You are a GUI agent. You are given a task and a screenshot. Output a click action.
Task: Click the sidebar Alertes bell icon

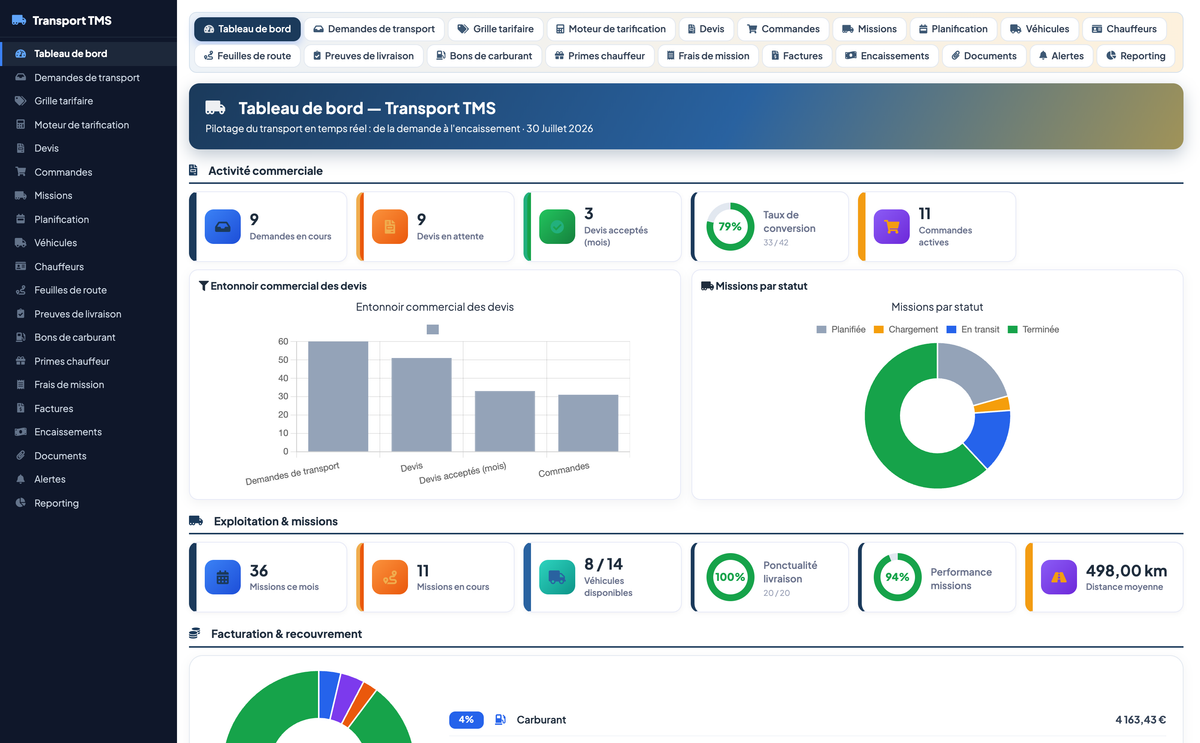tap(21, 480)
